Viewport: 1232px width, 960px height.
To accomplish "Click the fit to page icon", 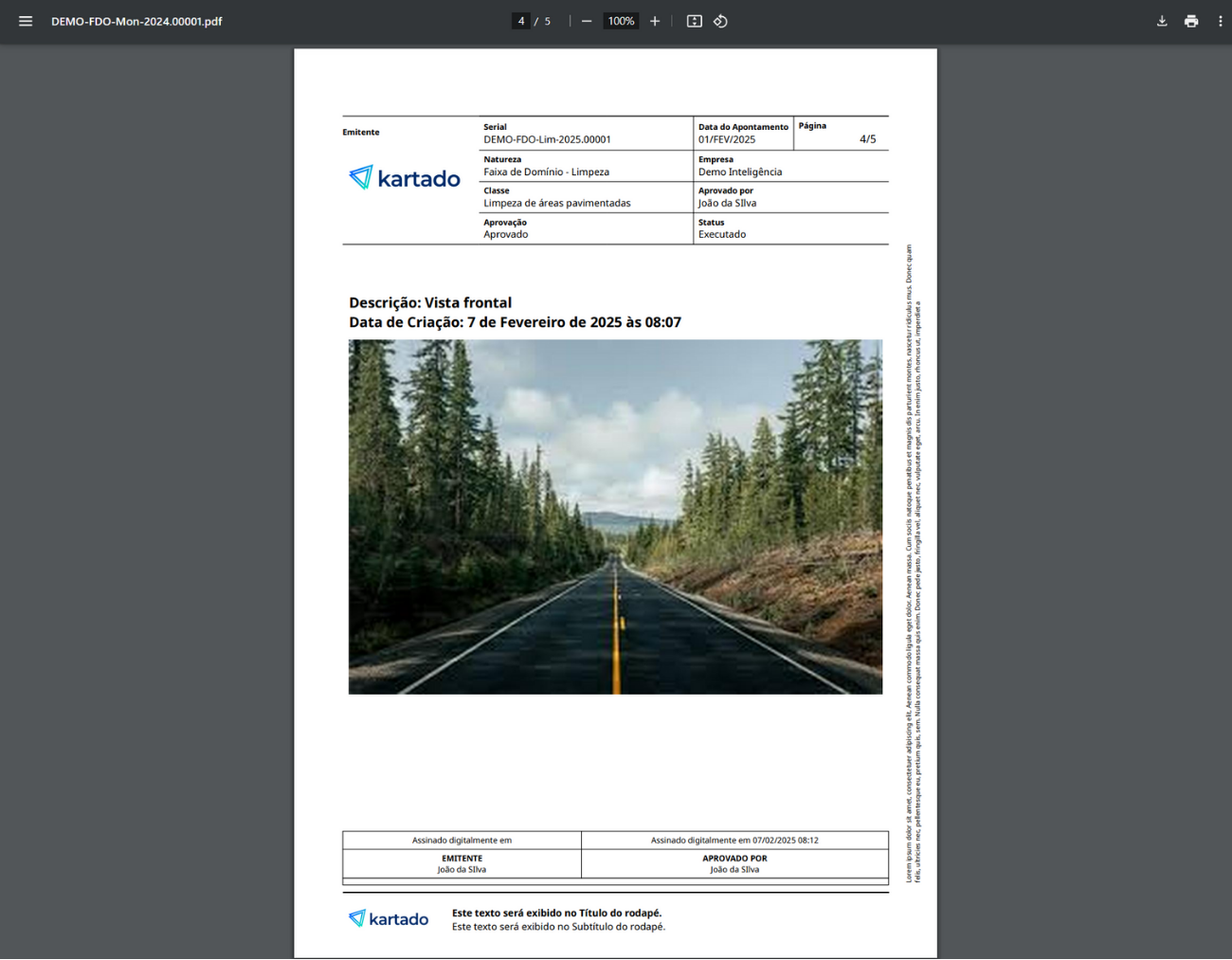I will tap(695, 21).
